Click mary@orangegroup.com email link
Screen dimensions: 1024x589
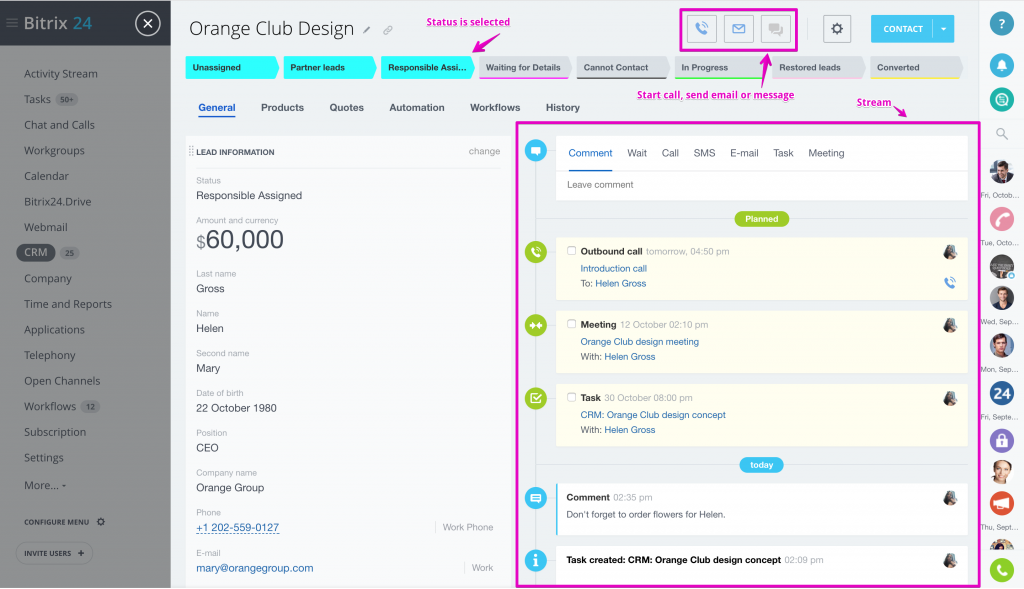(x=255, y=568)
